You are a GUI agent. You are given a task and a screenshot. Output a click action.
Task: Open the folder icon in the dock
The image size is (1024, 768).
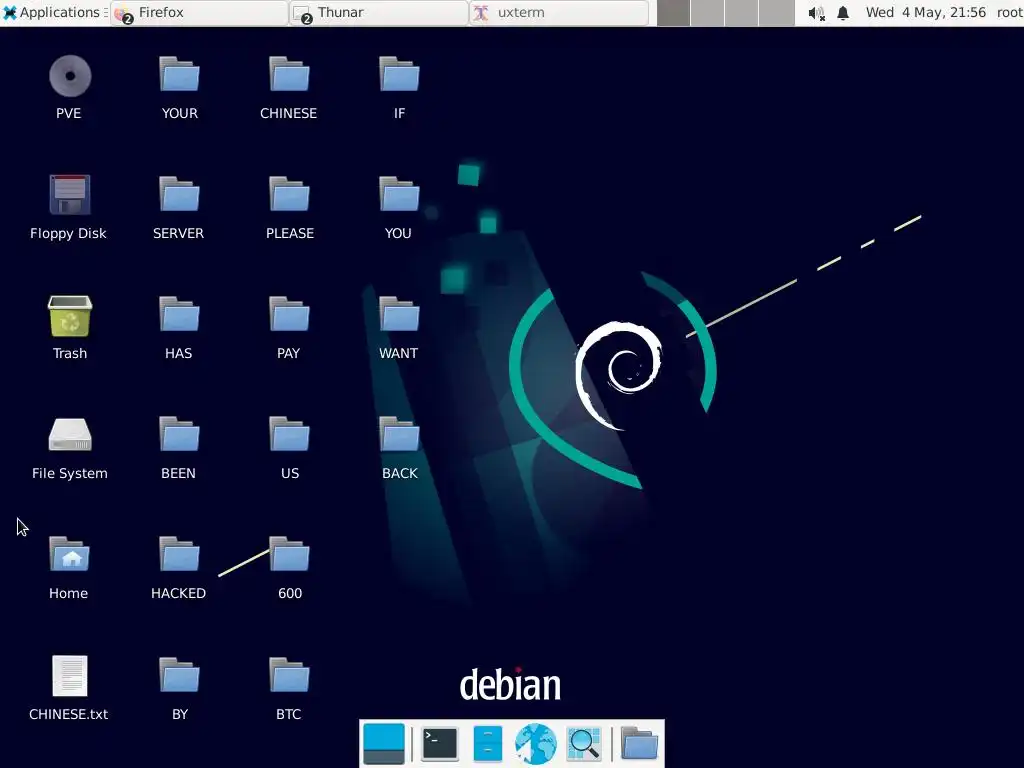tap(639, 744)
